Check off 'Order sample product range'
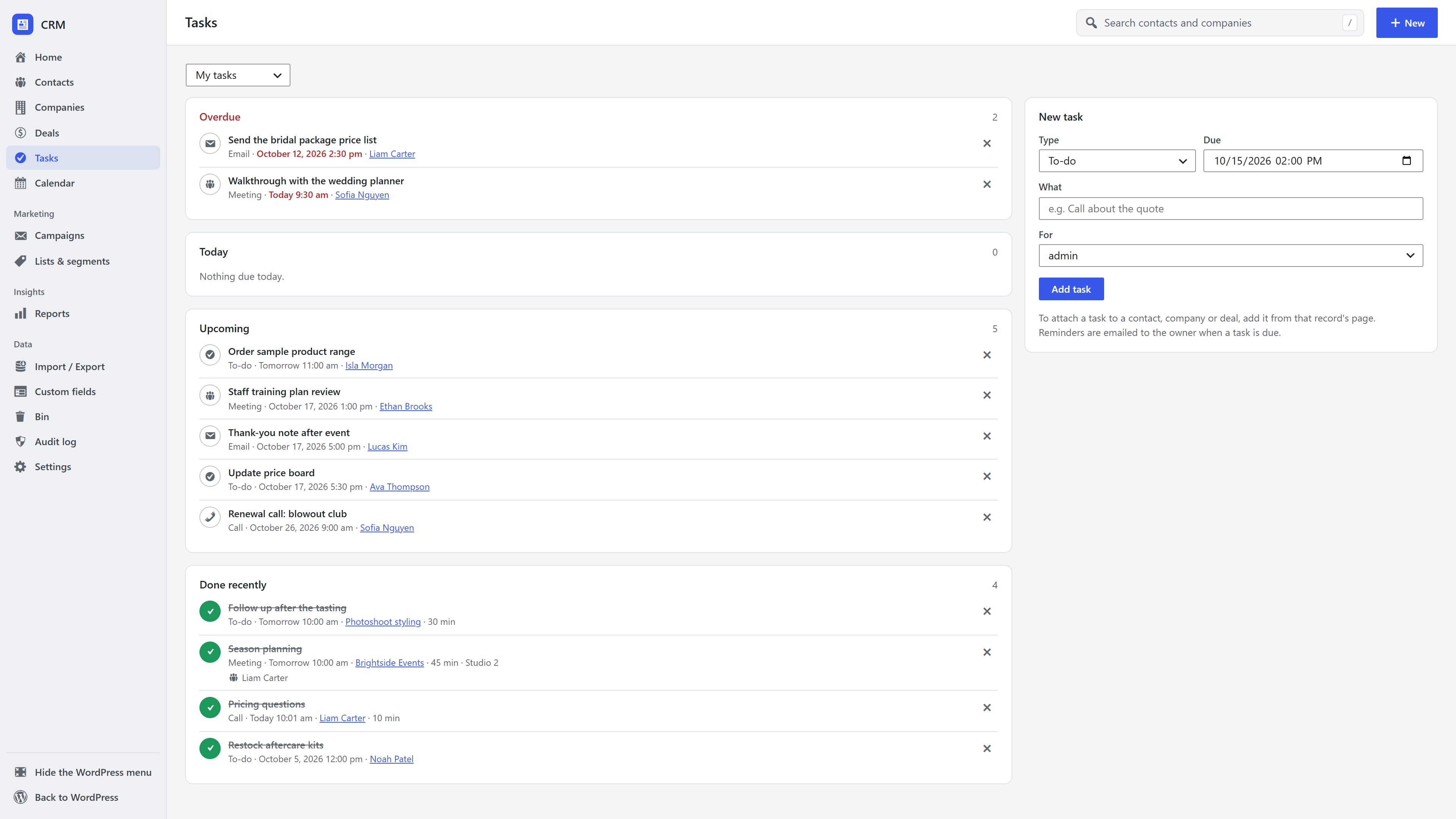This screenshot has width=1456, height=819. tap(210, 355)
